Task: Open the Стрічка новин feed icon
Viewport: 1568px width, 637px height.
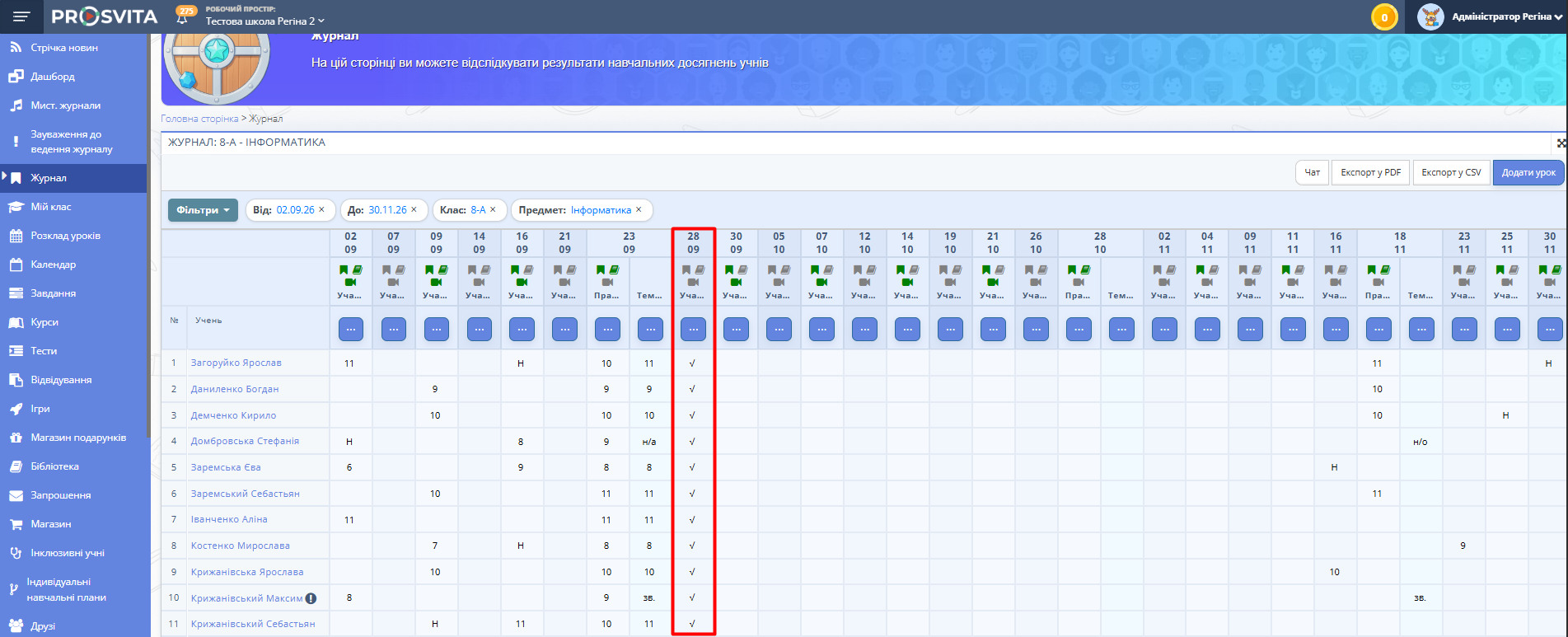Action: tap(16, 48)
